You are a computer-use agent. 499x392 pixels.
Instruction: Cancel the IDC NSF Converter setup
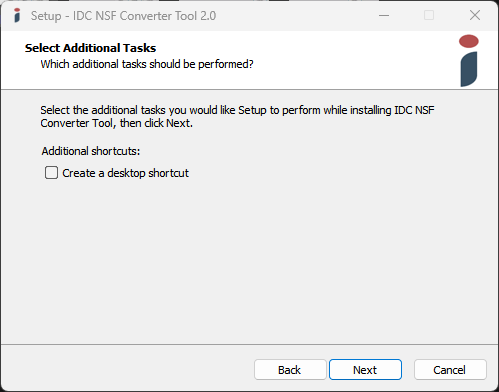pos(450,370)
